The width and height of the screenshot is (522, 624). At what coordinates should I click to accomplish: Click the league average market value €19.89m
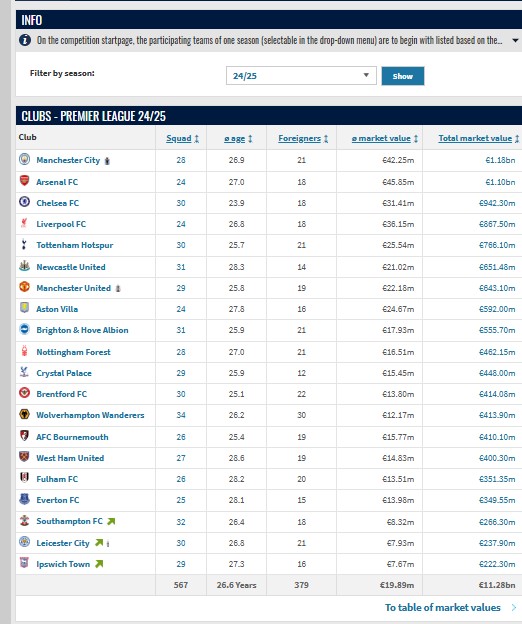pos(397,585)
